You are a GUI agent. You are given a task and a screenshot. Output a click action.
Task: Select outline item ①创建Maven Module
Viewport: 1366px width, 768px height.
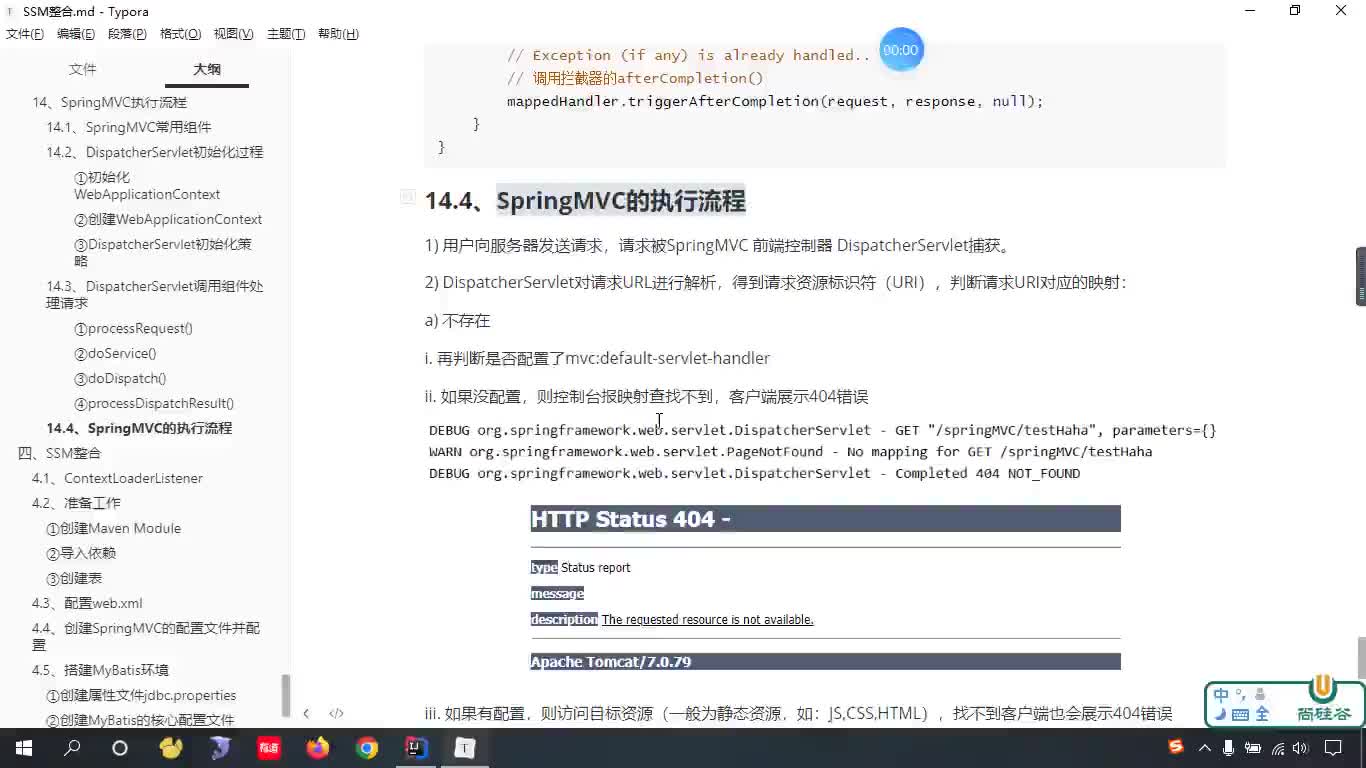pyautogui.click(x=113, y=528)
